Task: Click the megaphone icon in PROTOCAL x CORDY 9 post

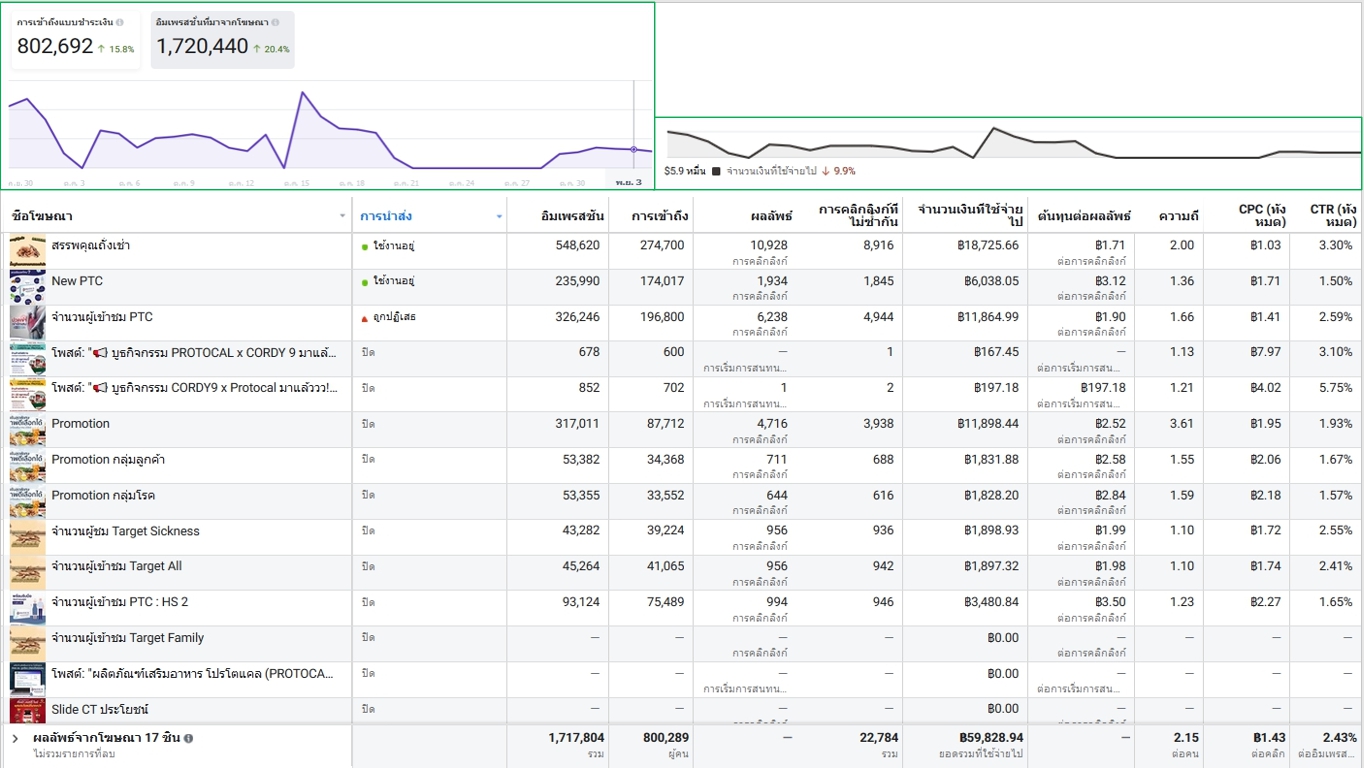Action: [100, 352]
